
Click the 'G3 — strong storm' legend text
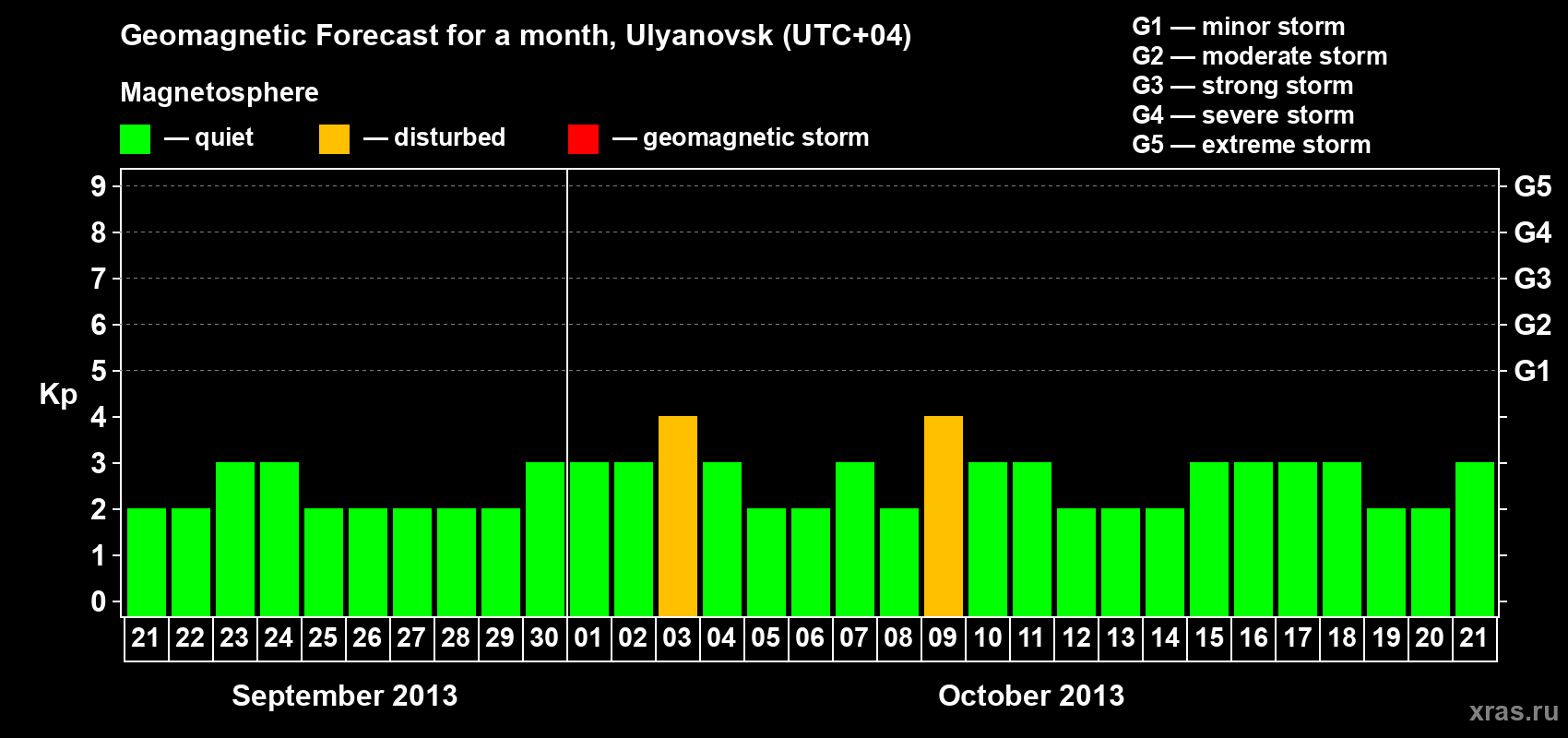1242,86
